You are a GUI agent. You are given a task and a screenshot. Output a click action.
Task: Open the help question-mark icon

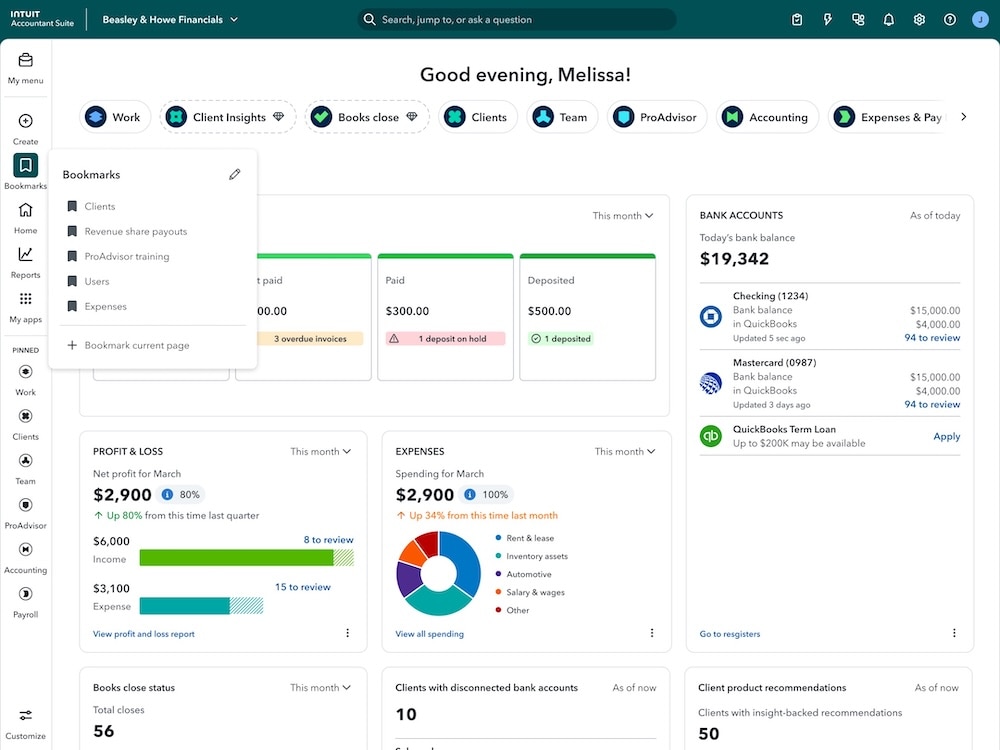(950, 18)
